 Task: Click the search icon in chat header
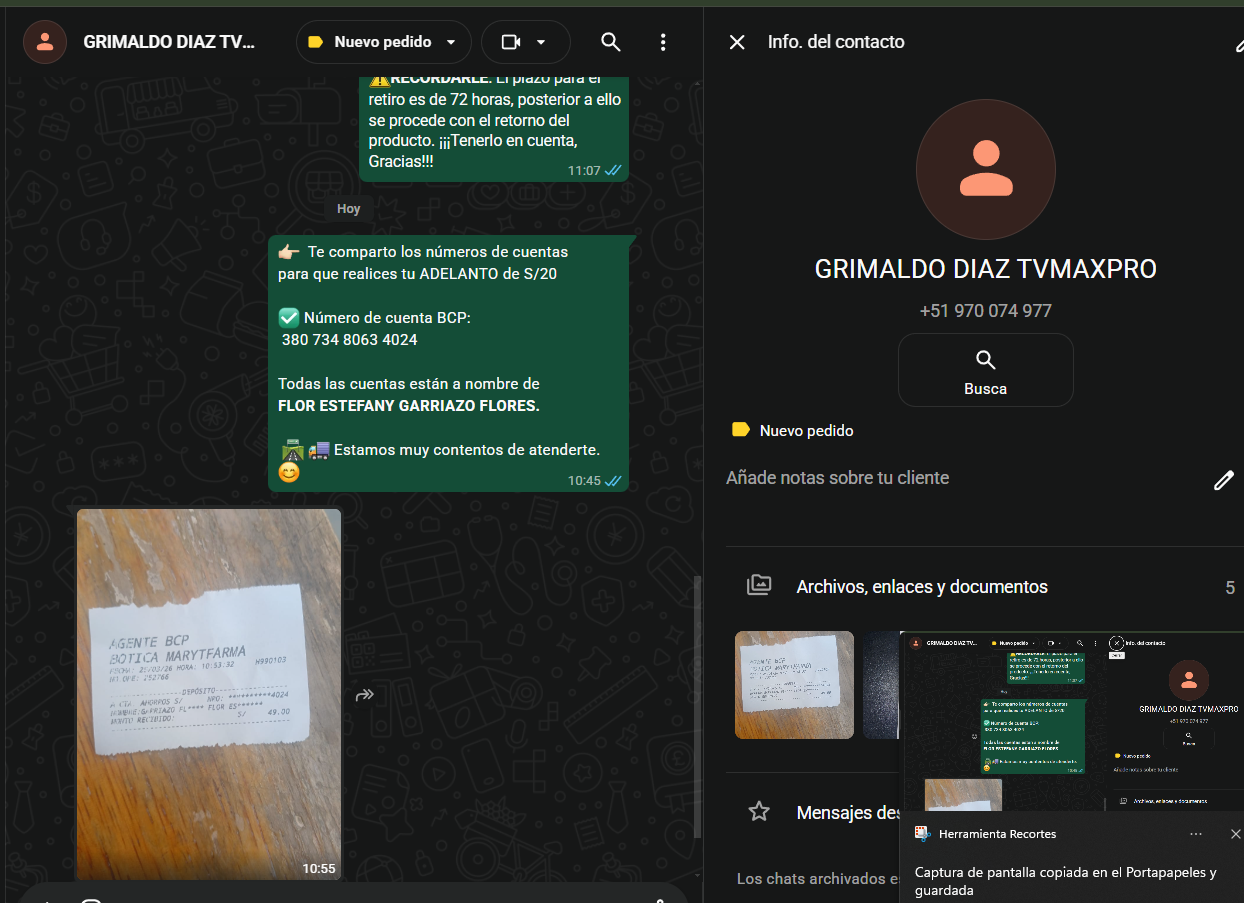coord(610,42)
